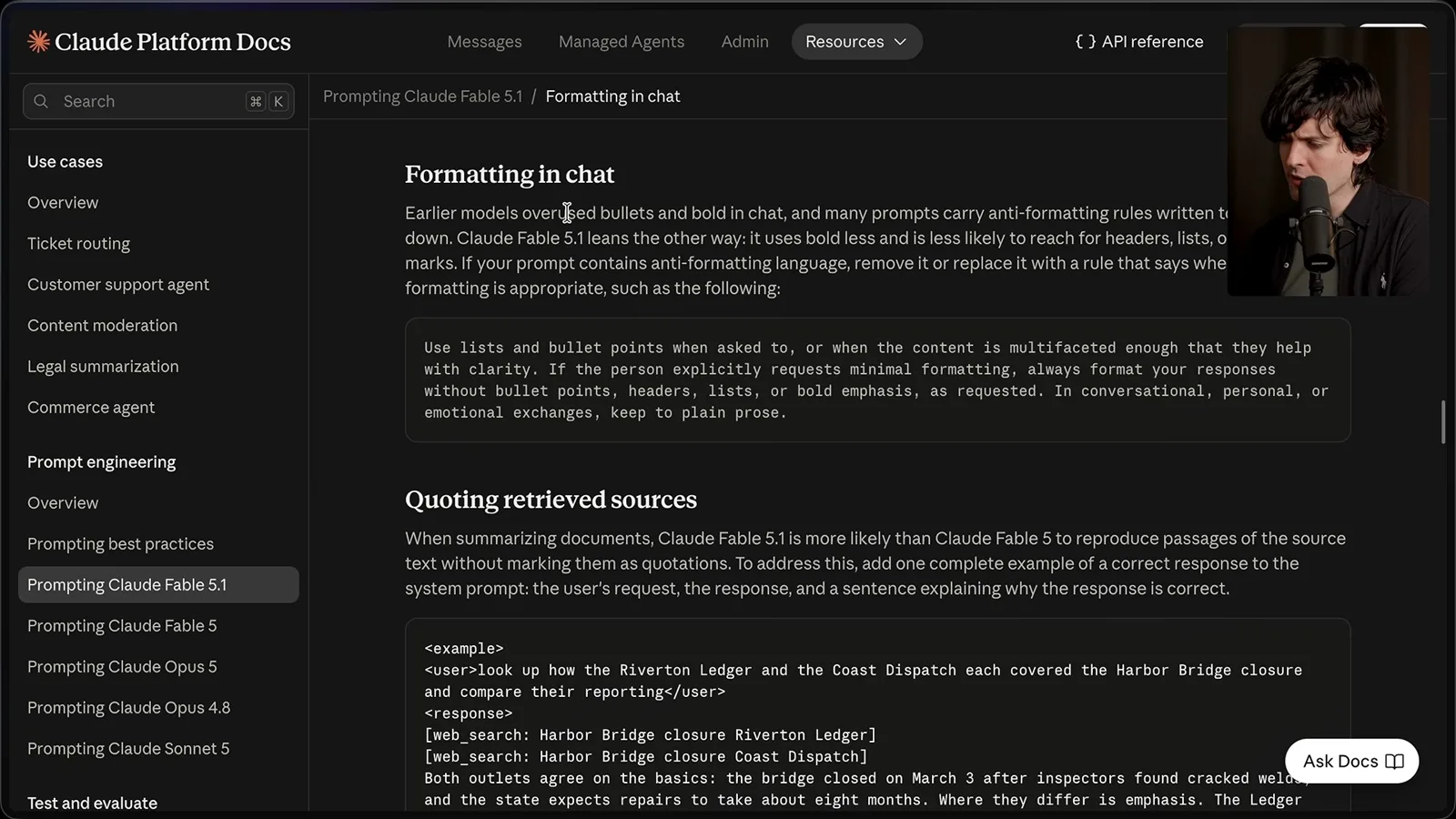Image resolution: width=1456 pixels, height=819 pixels.
Task: Open Ticket routing page
Action: click(x=78, y=244)
